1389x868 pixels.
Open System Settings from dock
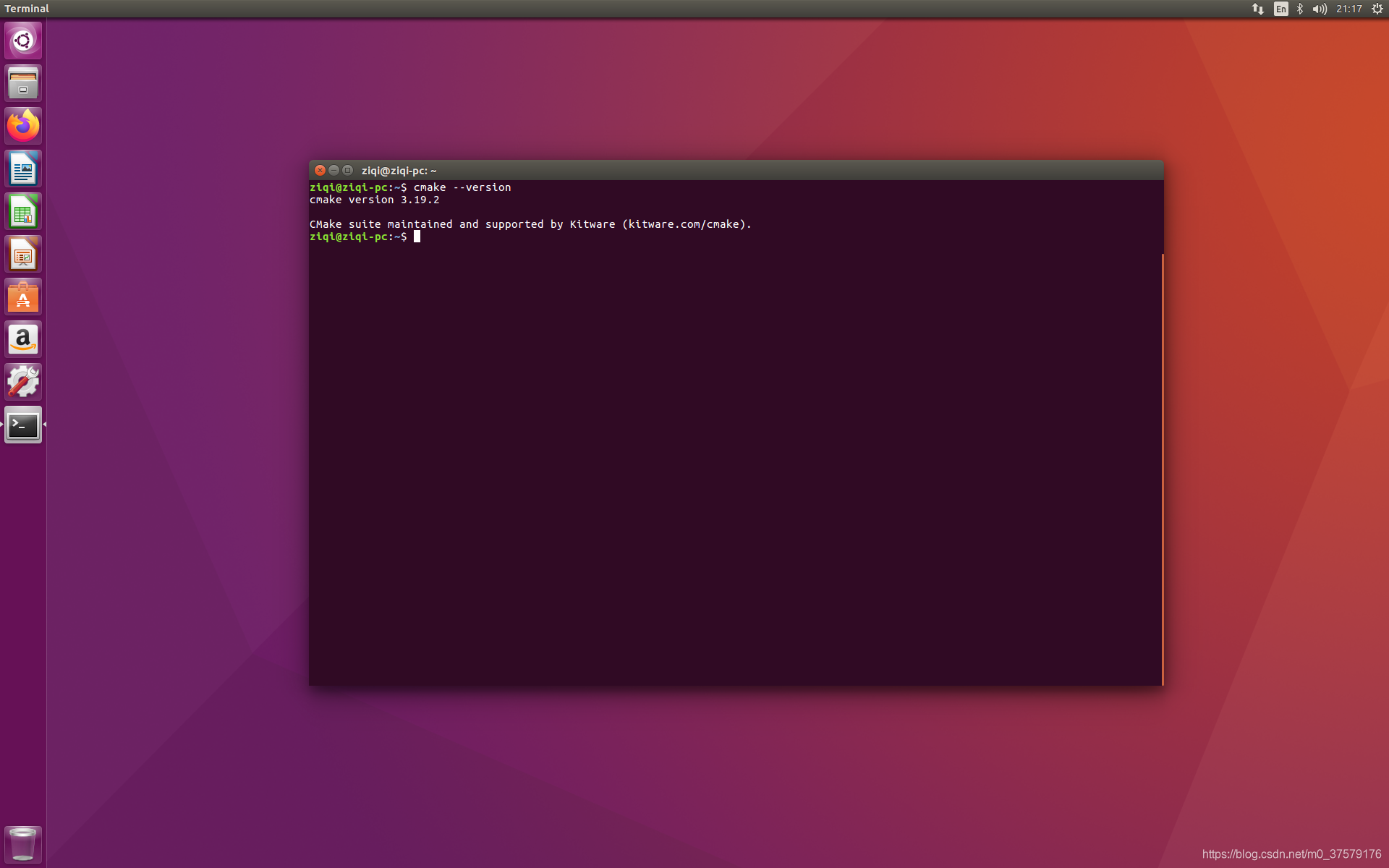[23, 382]
